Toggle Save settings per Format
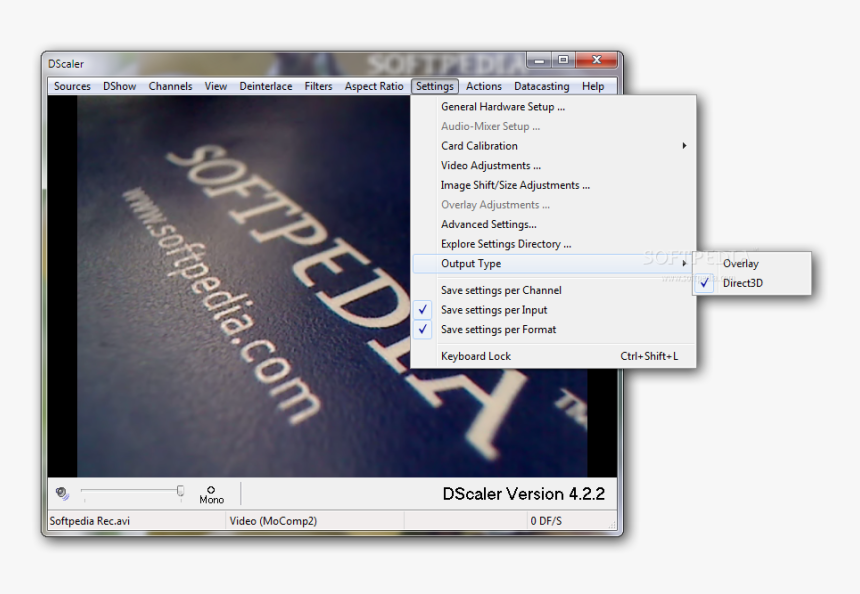860x594 pixels. point(553,330)
